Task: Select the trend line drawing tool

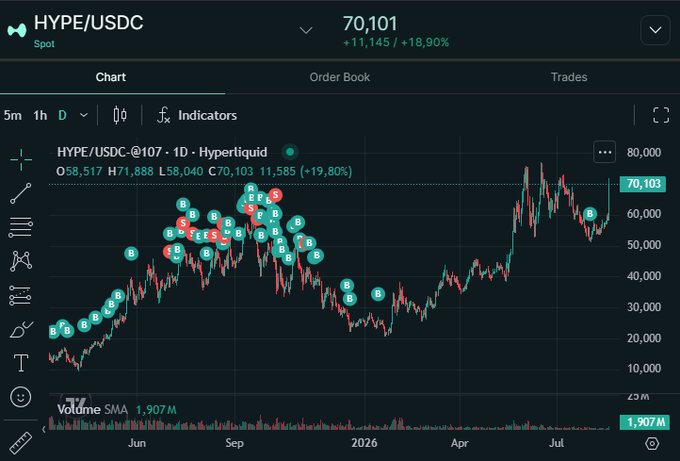Action: pos(20,193)
